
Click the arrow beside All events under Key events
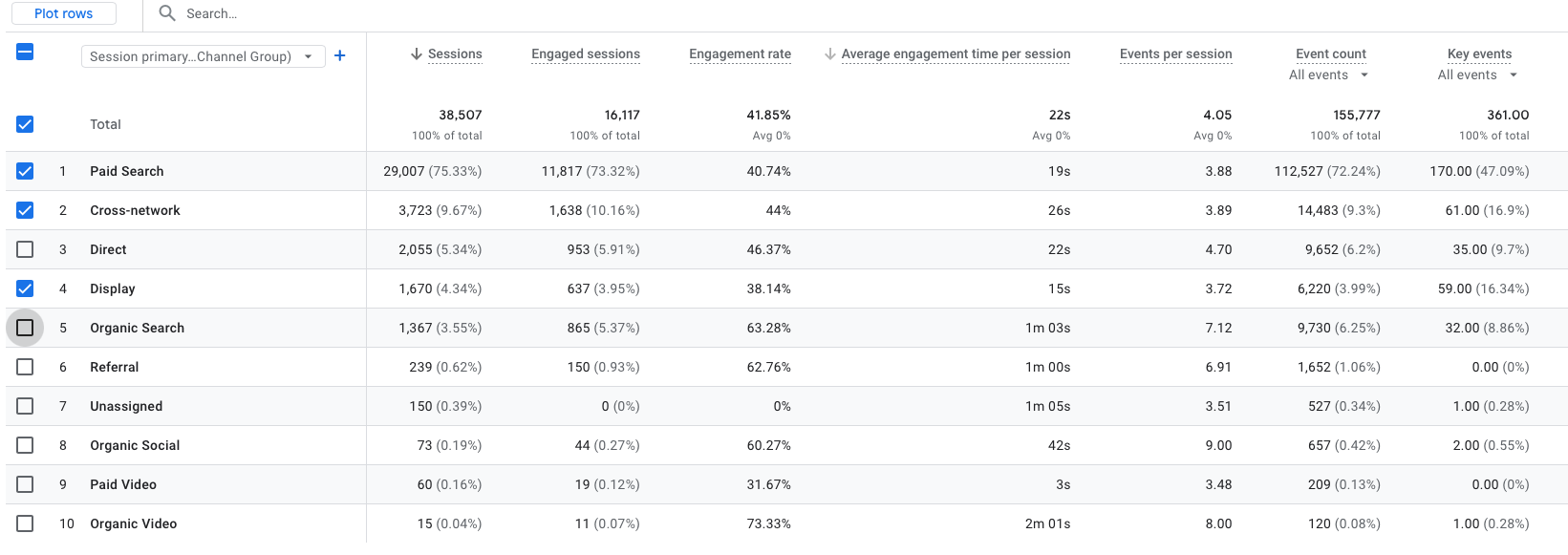tap(1514, 75)
